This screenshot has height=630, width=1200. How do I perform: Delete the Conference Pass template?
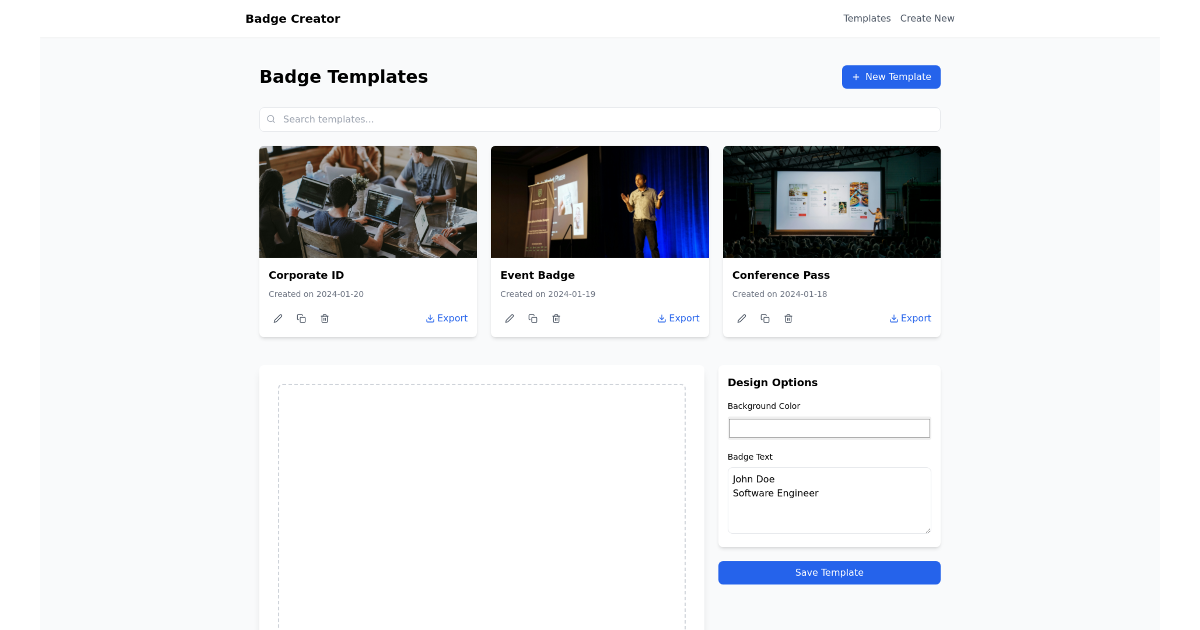click(788, 318)
